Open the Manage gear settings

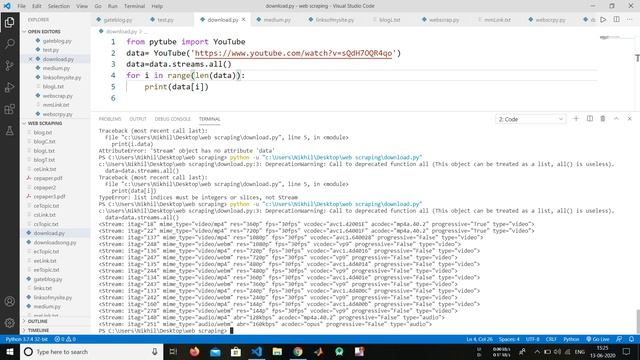click(x=9, y=323)
